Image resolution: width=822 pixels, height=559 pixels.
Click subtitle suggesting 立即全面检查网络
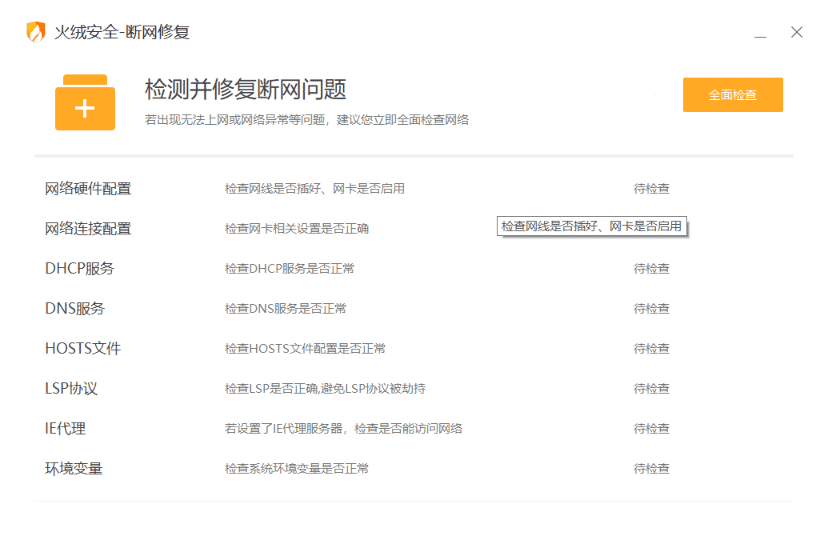point(307,120)
